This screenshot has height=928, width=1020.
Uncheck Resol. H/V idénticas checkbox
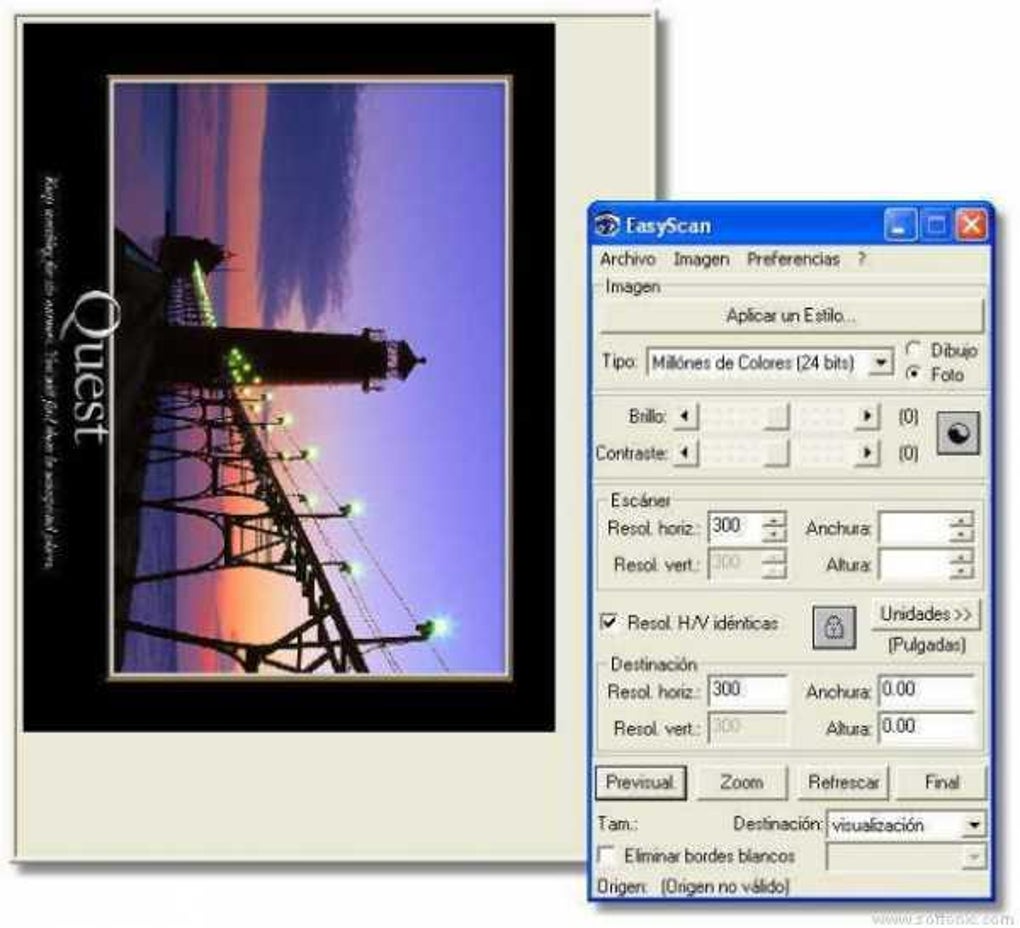tap(608, 622)
